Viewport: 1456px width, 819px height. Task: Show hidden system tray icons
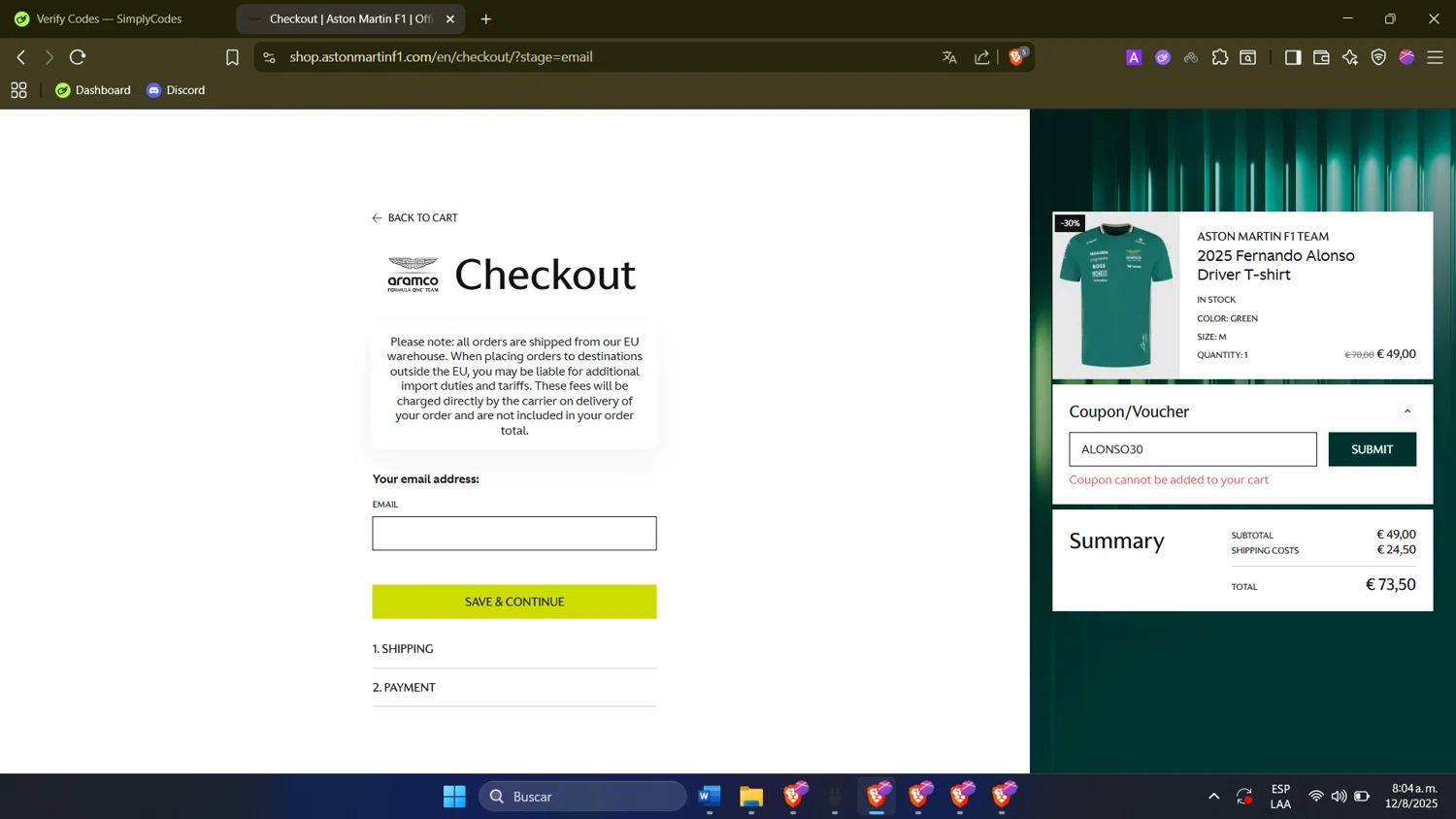1213,797
